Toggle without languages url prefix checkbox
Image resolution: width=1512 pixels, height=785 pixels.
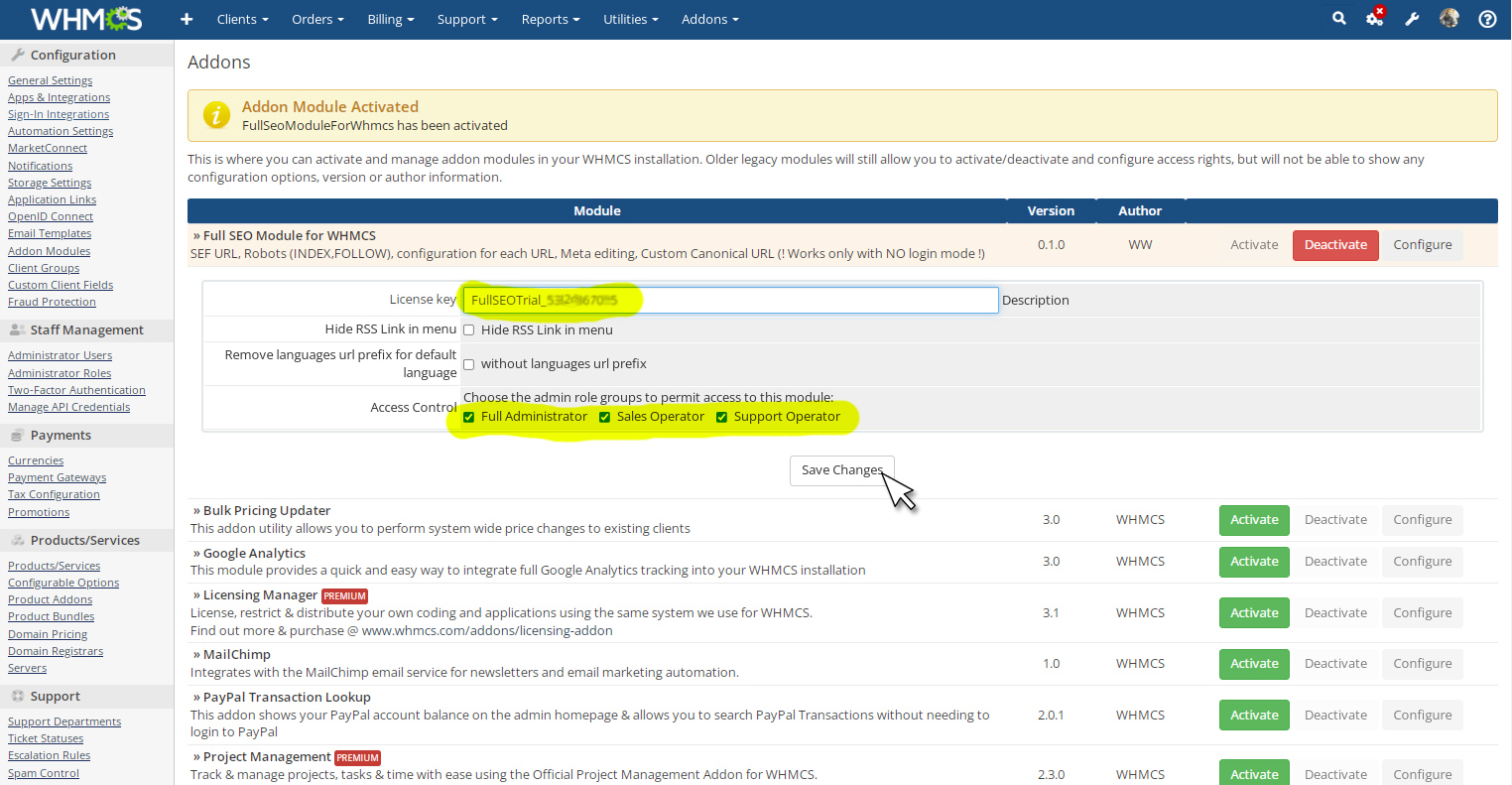(469, 364)
